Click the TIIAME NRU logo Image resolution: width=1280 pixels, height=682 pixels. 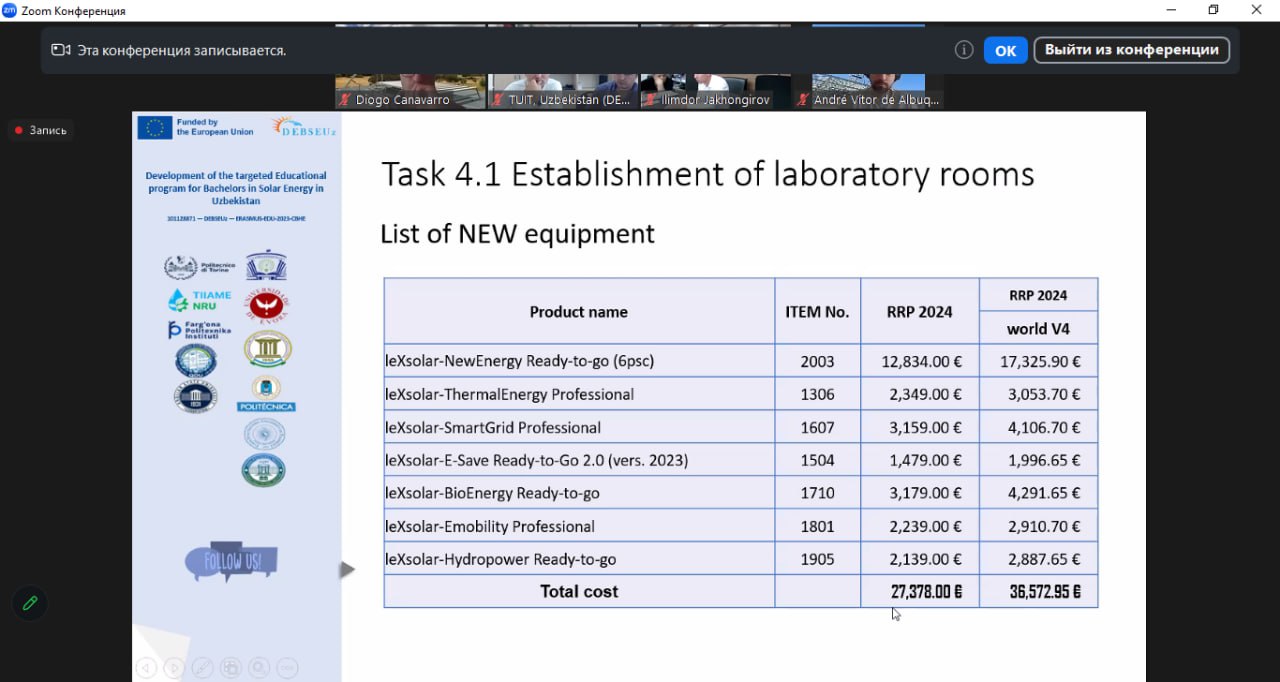[x=200, y=300]
